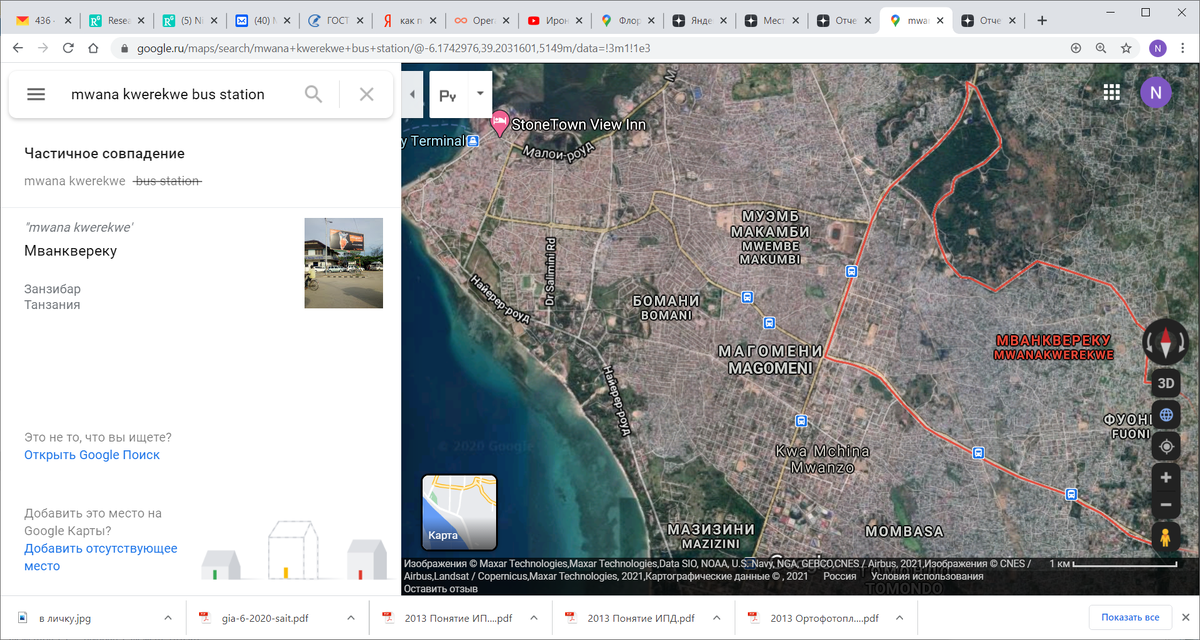Click the bus stop beside Fuoni
This screenshot has height=640, width=1200.
(1071, 493)
